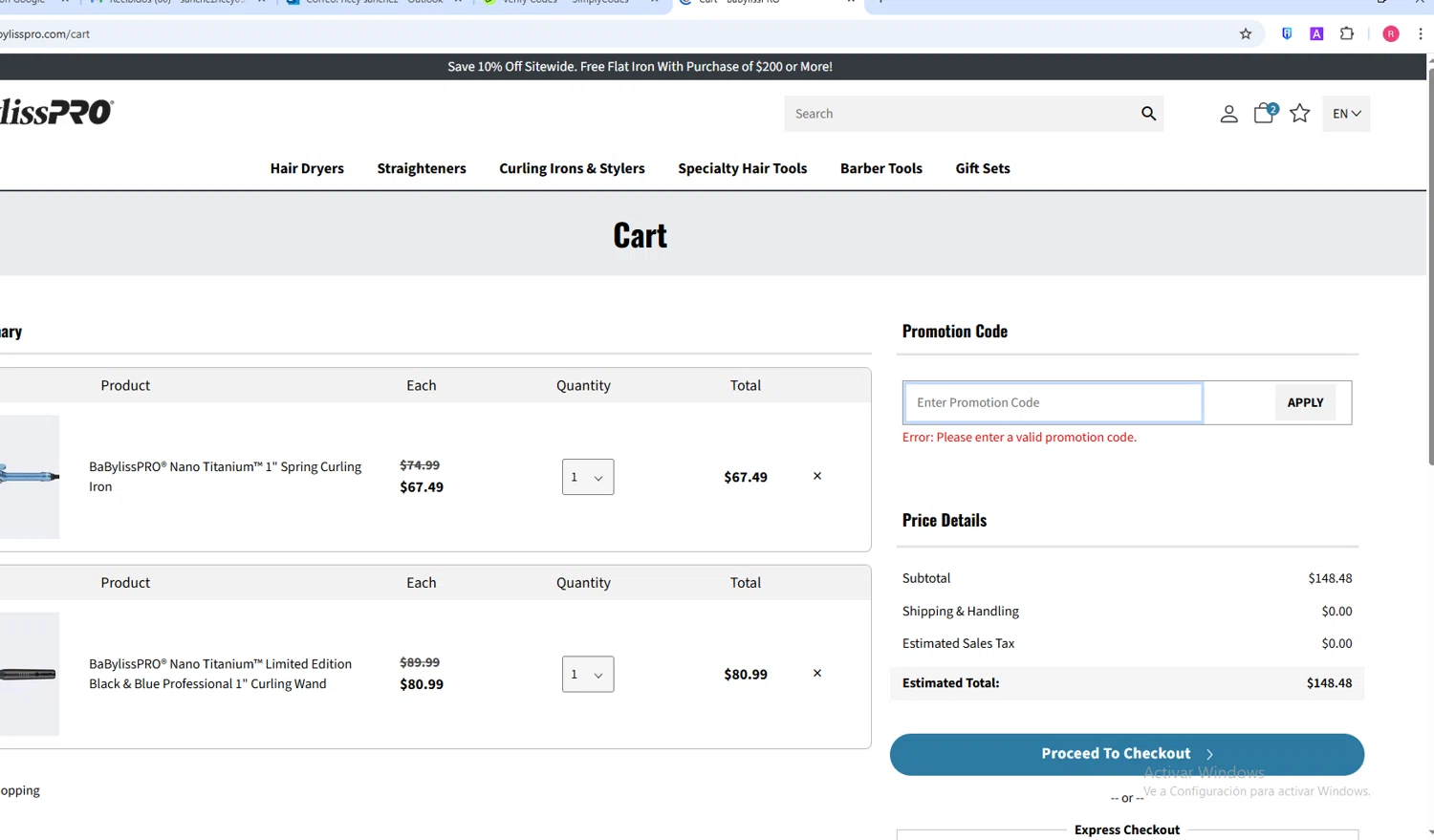The width and height of the screenshot is (1434, 840).
Task: Open the user account icon
Action: (1228, 114)
